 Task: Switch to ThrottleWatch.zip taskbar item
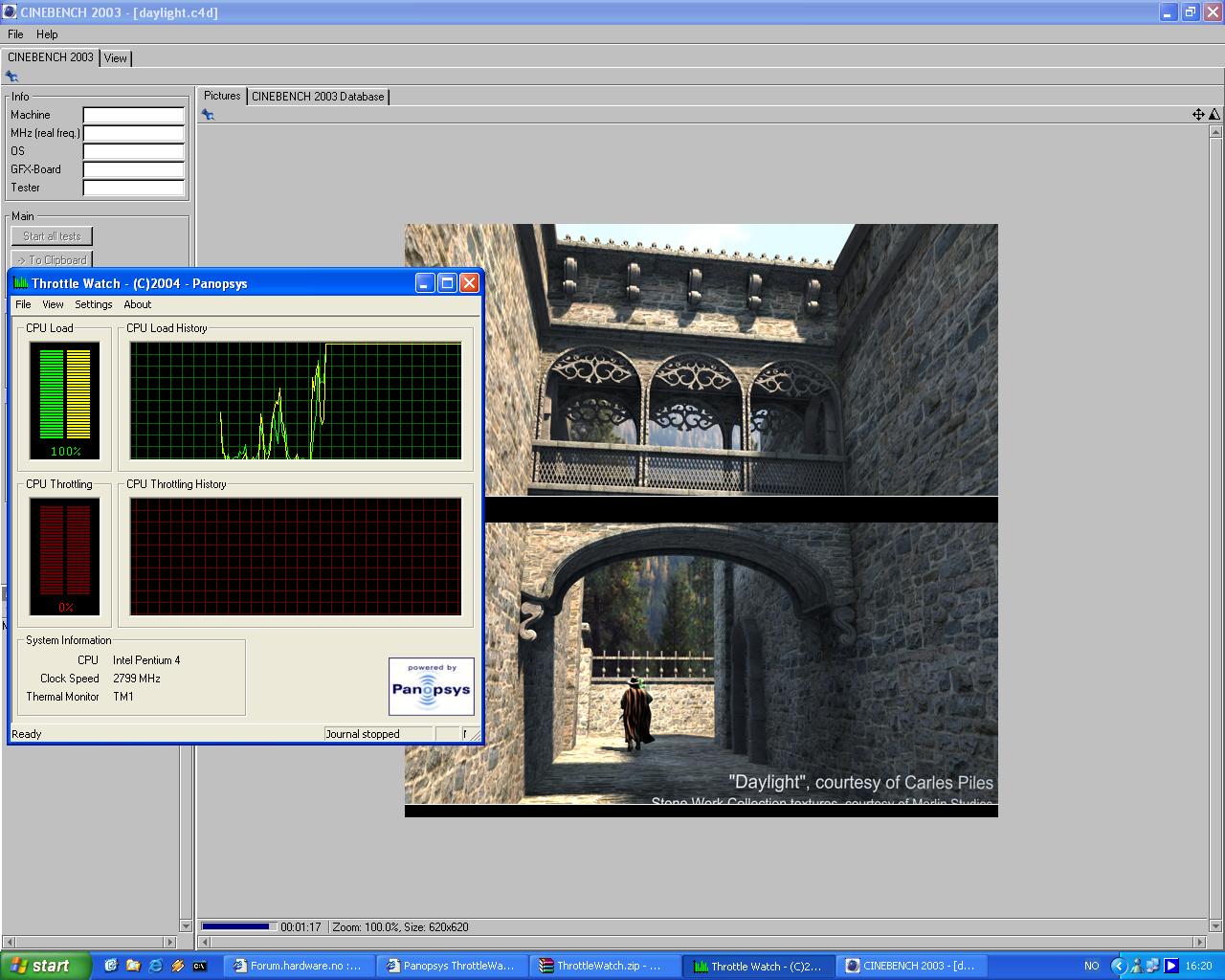606,966
